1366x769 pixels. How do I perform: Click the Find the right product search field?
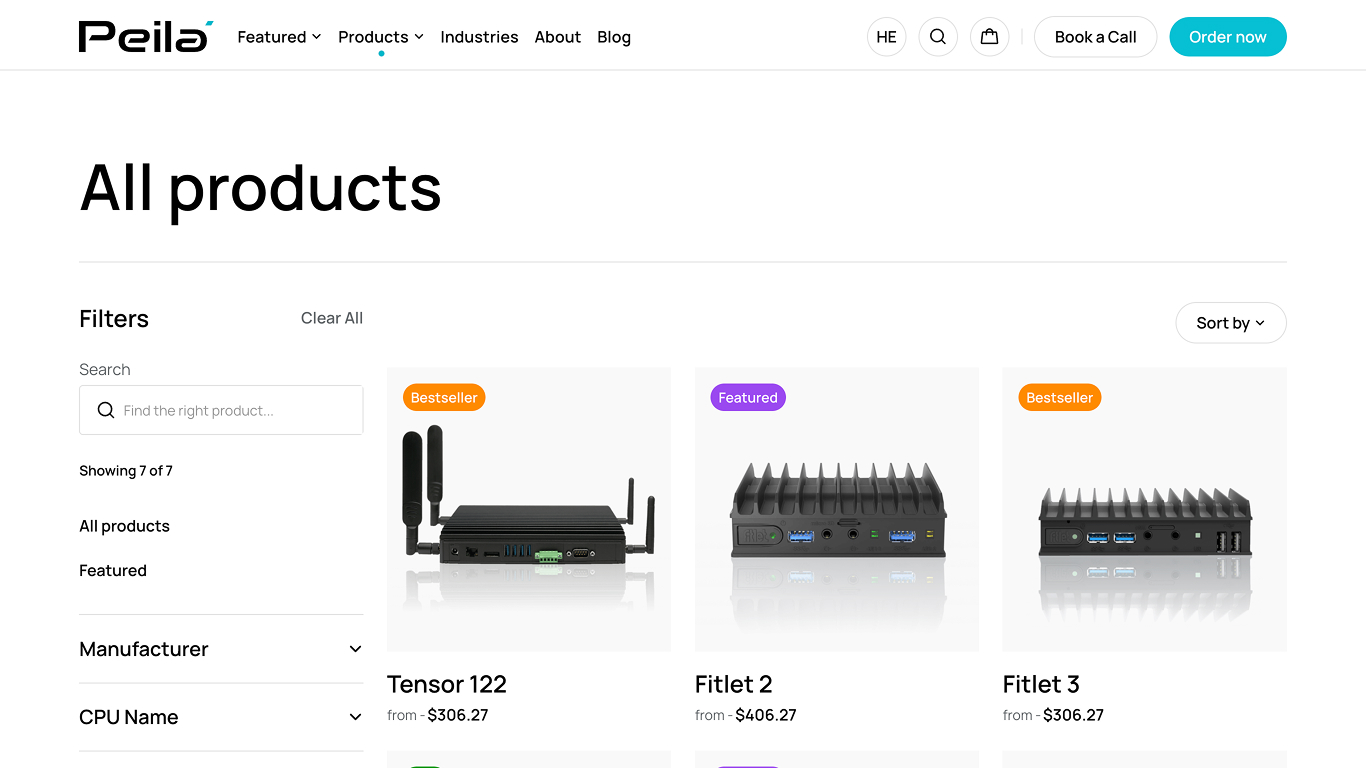[x=221, y=410]
